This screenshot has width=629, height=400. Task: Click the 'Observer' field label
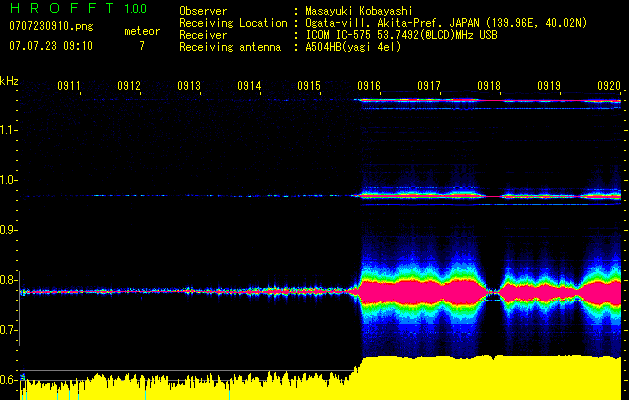(x=203, y=11)
